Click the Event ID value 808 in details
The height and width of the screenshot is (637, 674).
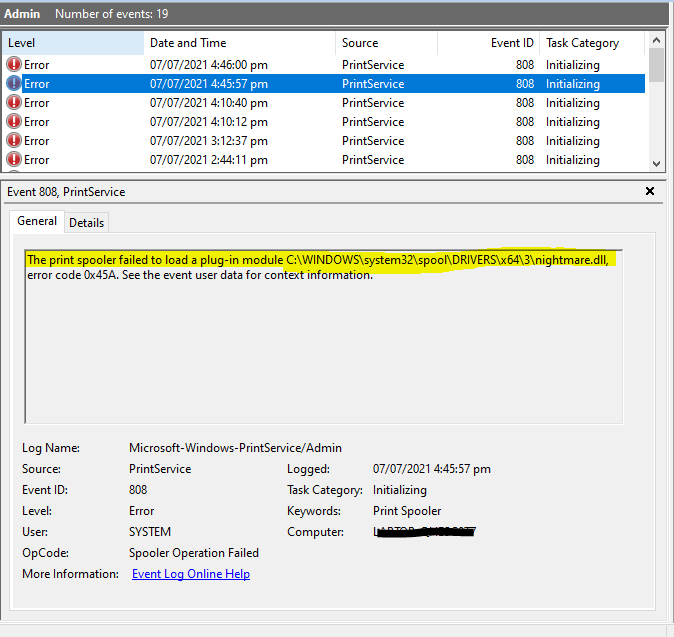[138, 490]
